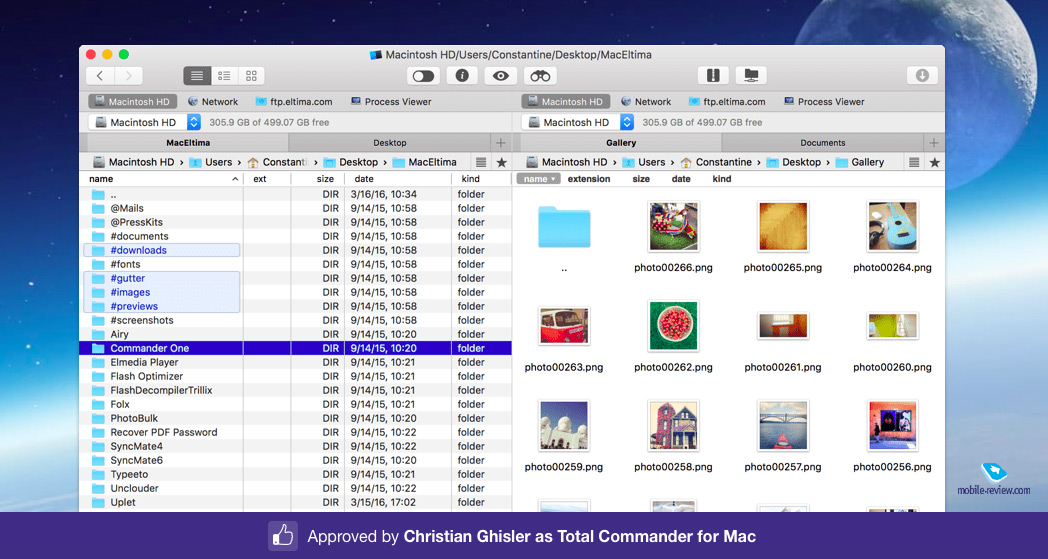Go back with the left arrow button
Image resolution: width=1048 pixels, height=559 pixels.
100,76
